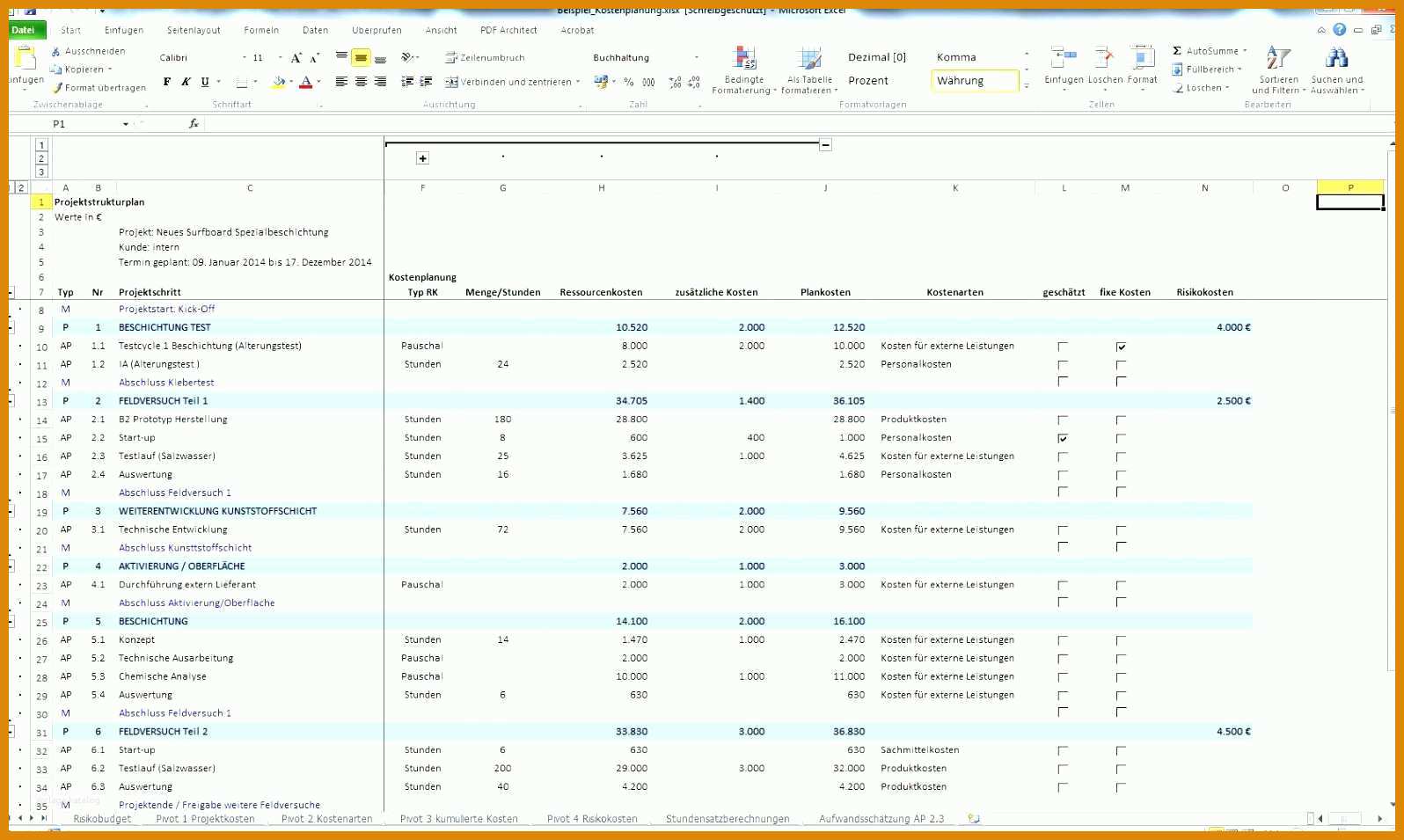Open Verbinden und zentrieren dropdown arrow
The height and width of the screenshot is (840, 1404).
point(578,82)
